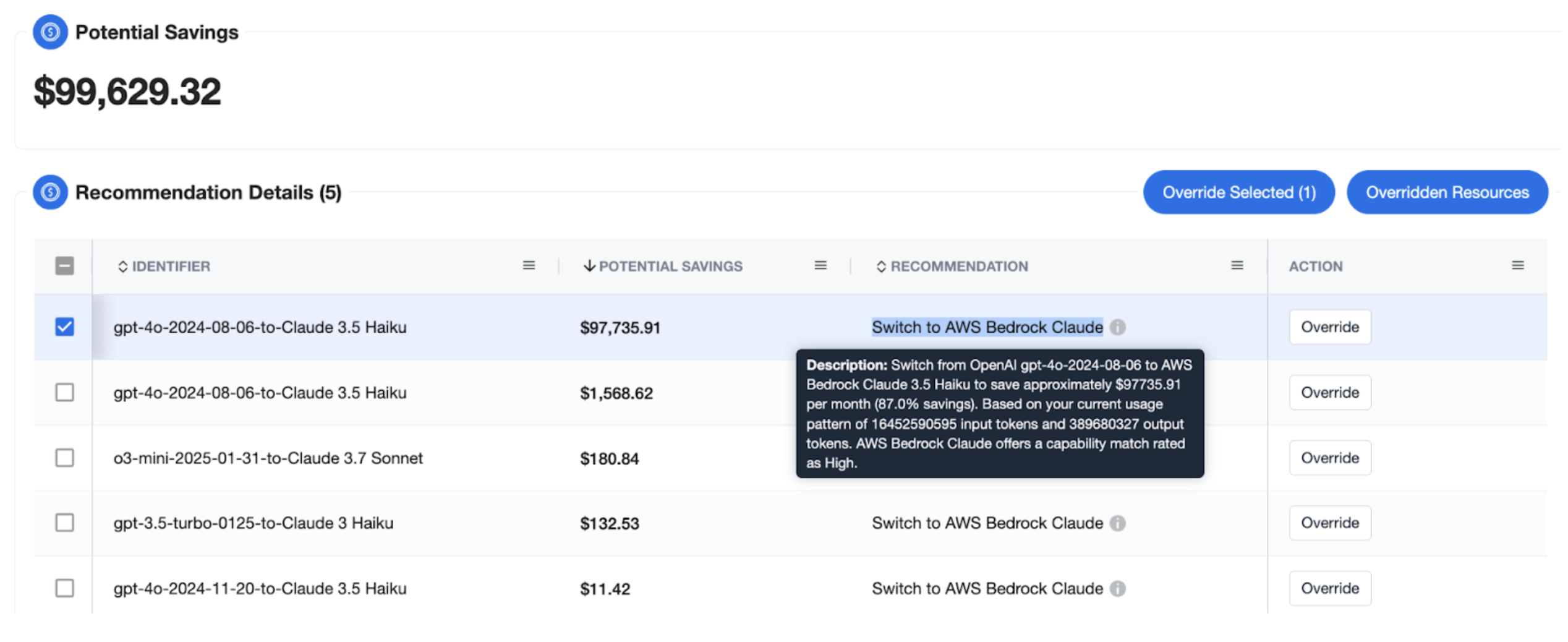Override the $97,735.91 recommendation
Screen dimensions: 1568x642
point(1330,327)
